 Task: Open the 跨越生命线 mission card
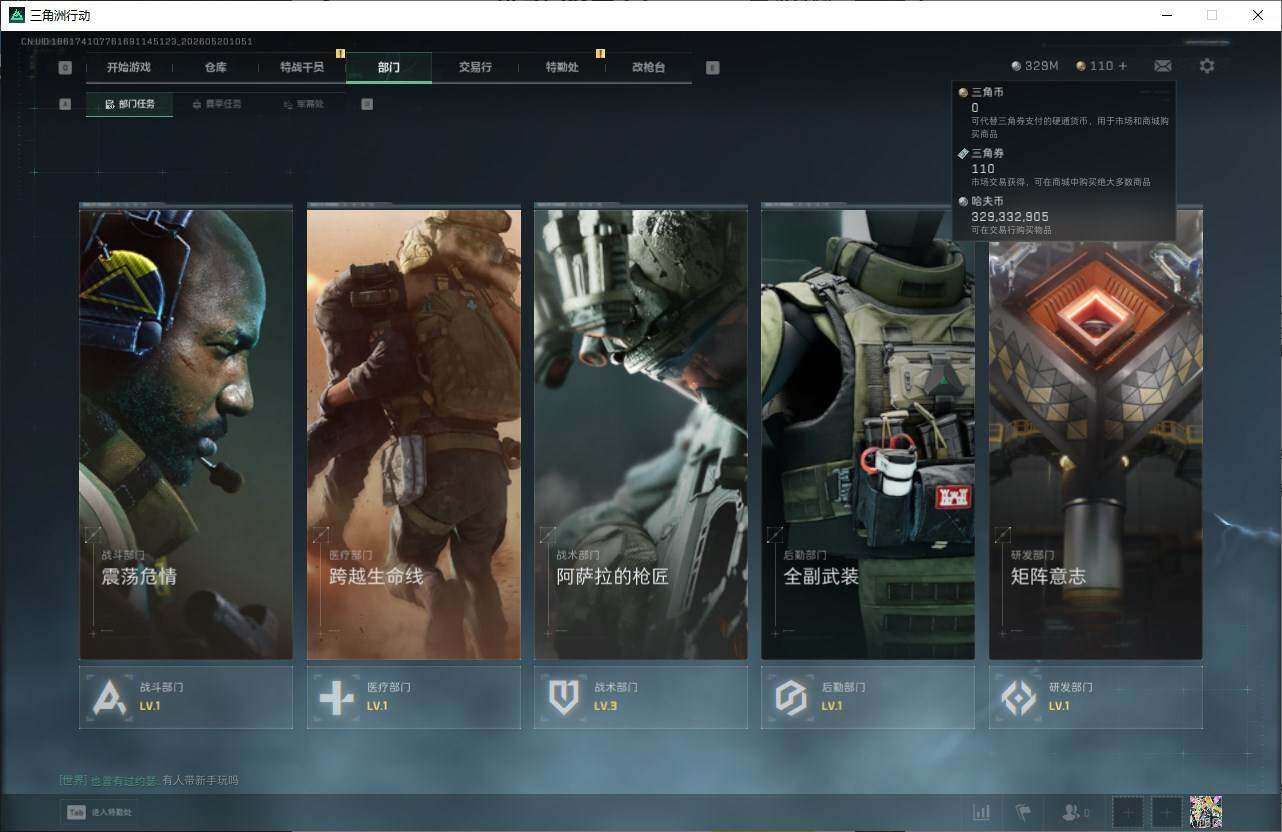pyautogui.click(x=413, y=432)
